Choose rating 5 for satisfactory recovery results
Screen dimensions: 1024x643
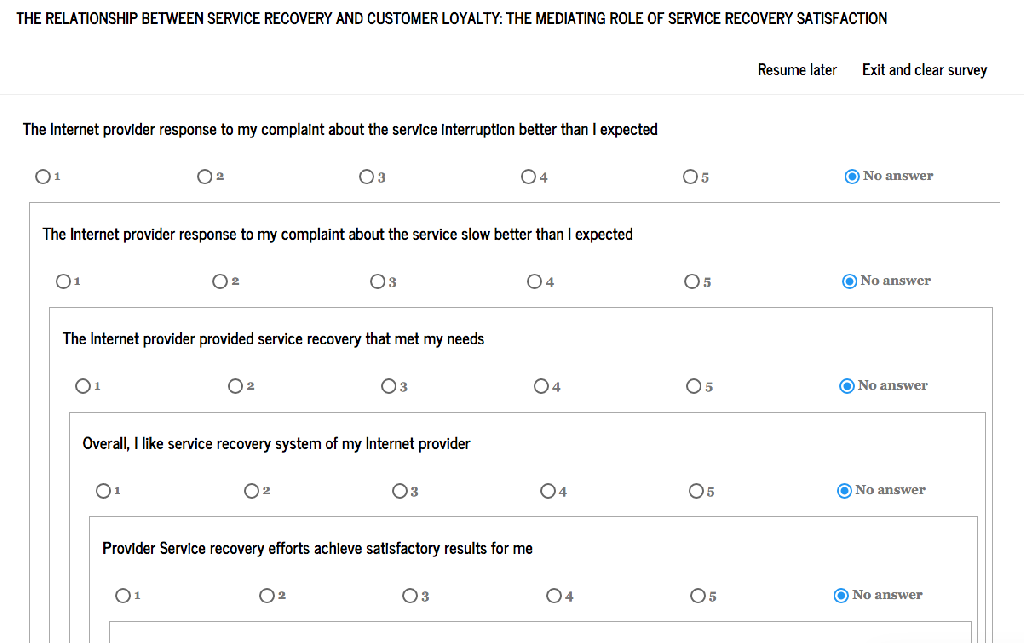point(698,596)
